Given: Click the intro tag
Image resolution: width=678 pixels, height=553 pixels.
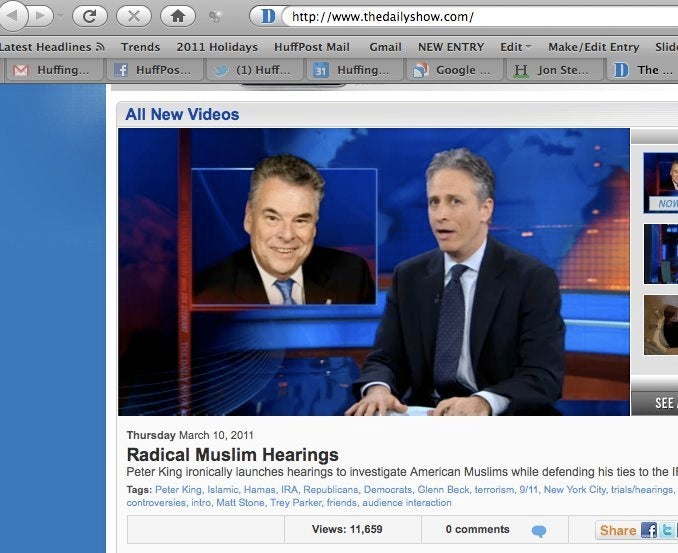Looking at the screenshot, I should (x=201, y=503).
